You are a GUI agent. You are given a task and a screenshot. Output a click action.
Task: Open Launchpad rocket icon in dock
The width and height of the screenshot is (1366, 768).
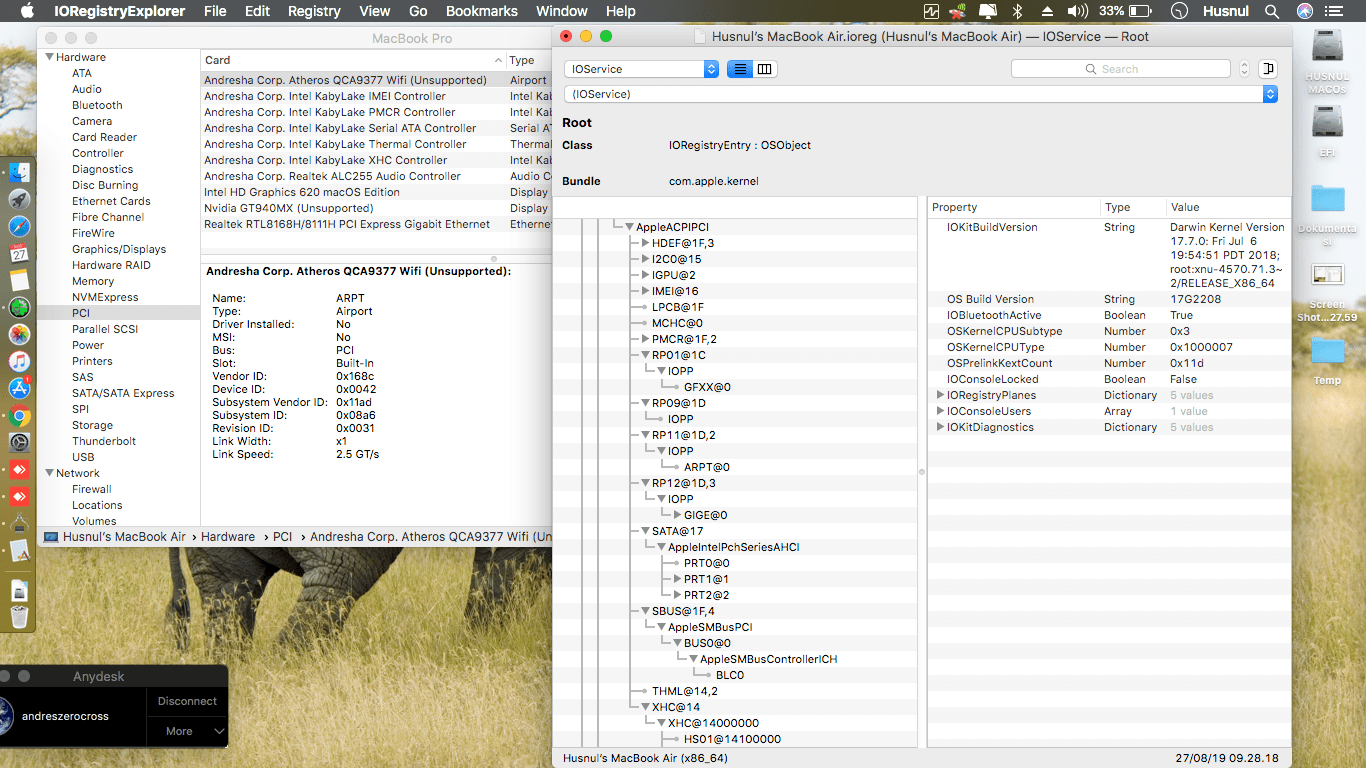click(19, 199)
